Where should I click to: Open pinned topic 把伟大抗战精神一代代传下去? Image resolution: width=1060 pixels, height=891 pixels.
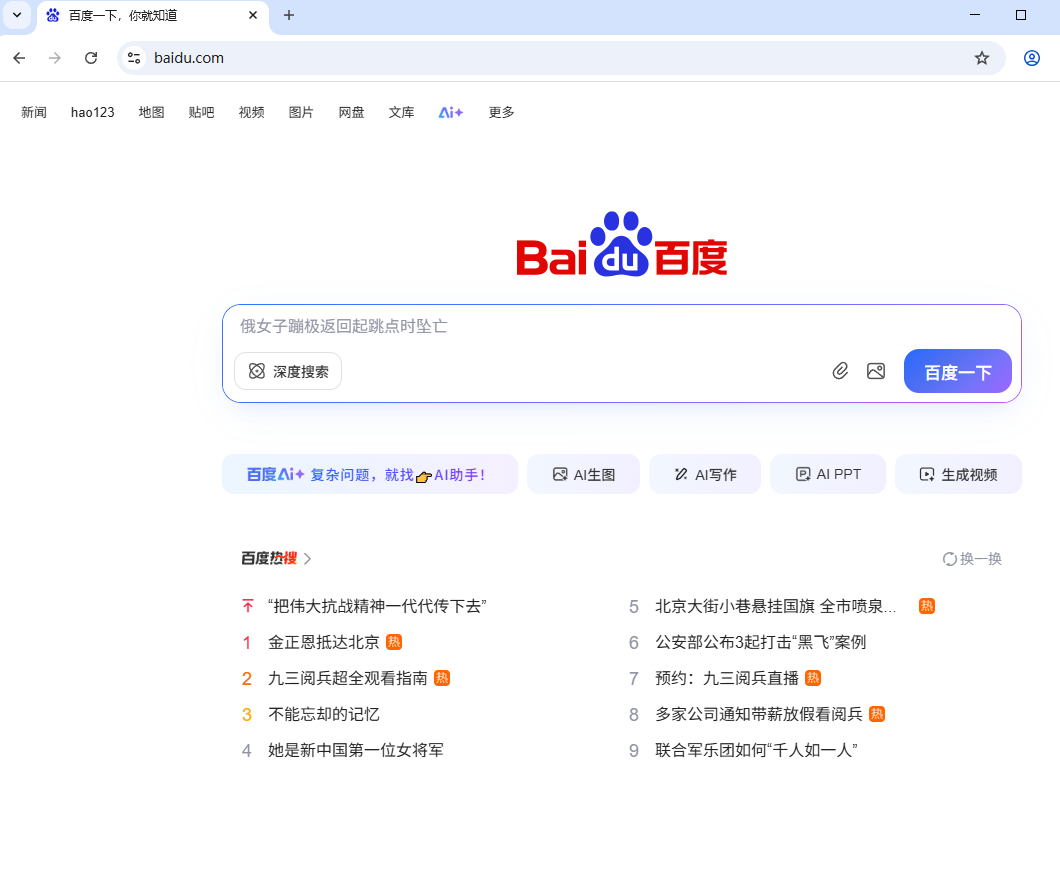click(x=377, y=606)
